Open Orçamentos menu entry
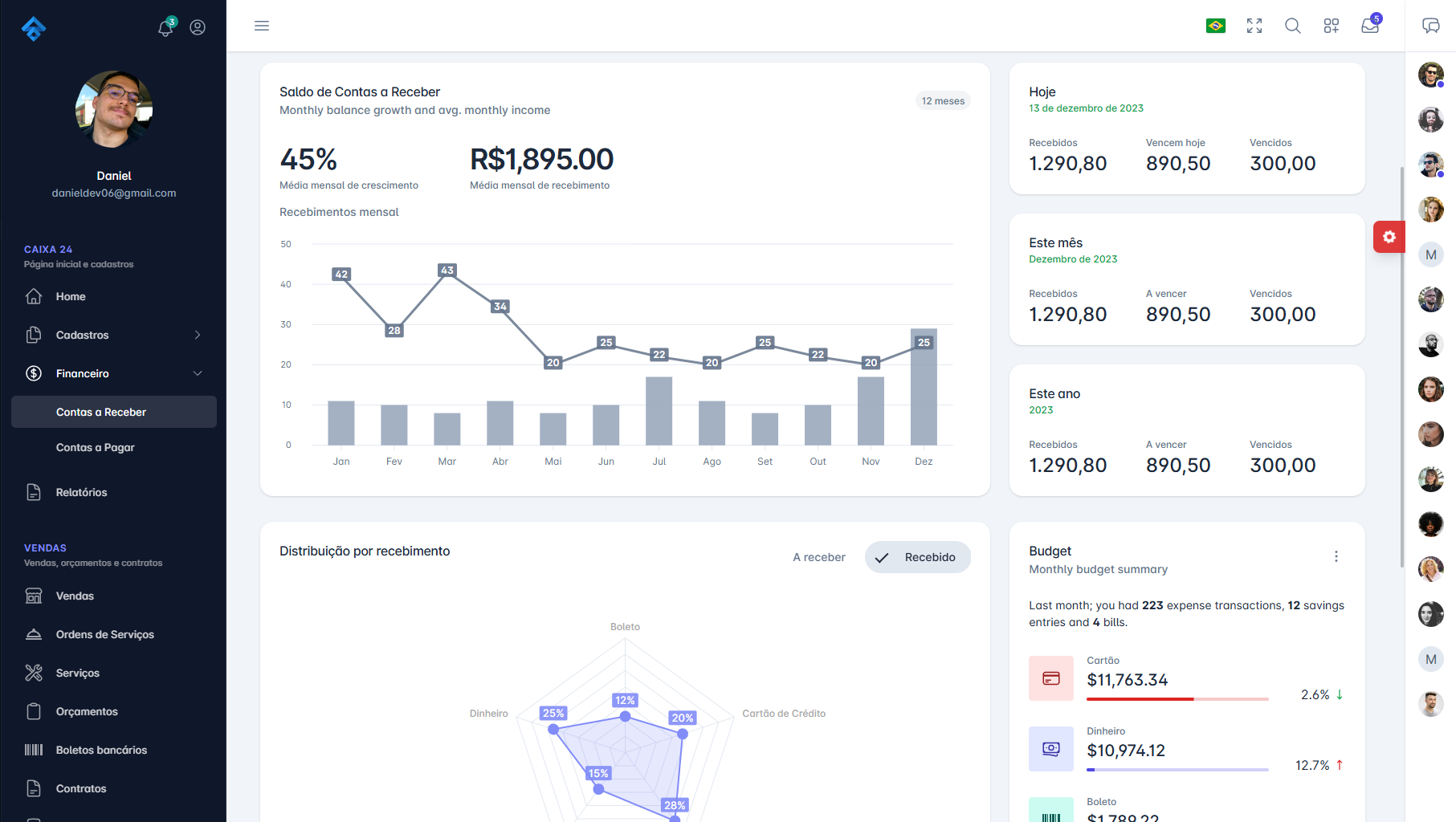This screenshot has height=822, width=1456. [114, 711]
